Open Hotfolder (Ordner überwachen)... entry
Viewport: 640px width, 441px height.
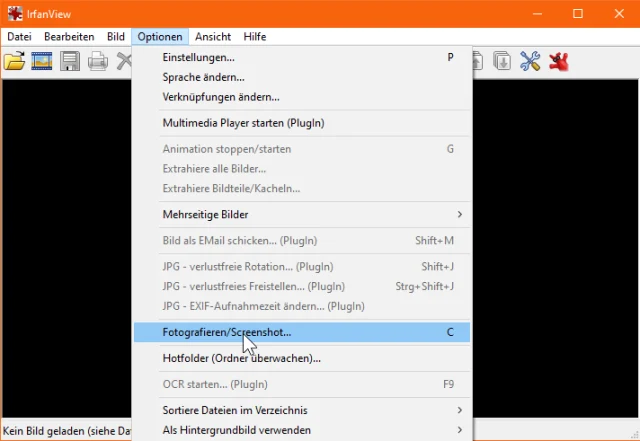[x=302, y=358]
